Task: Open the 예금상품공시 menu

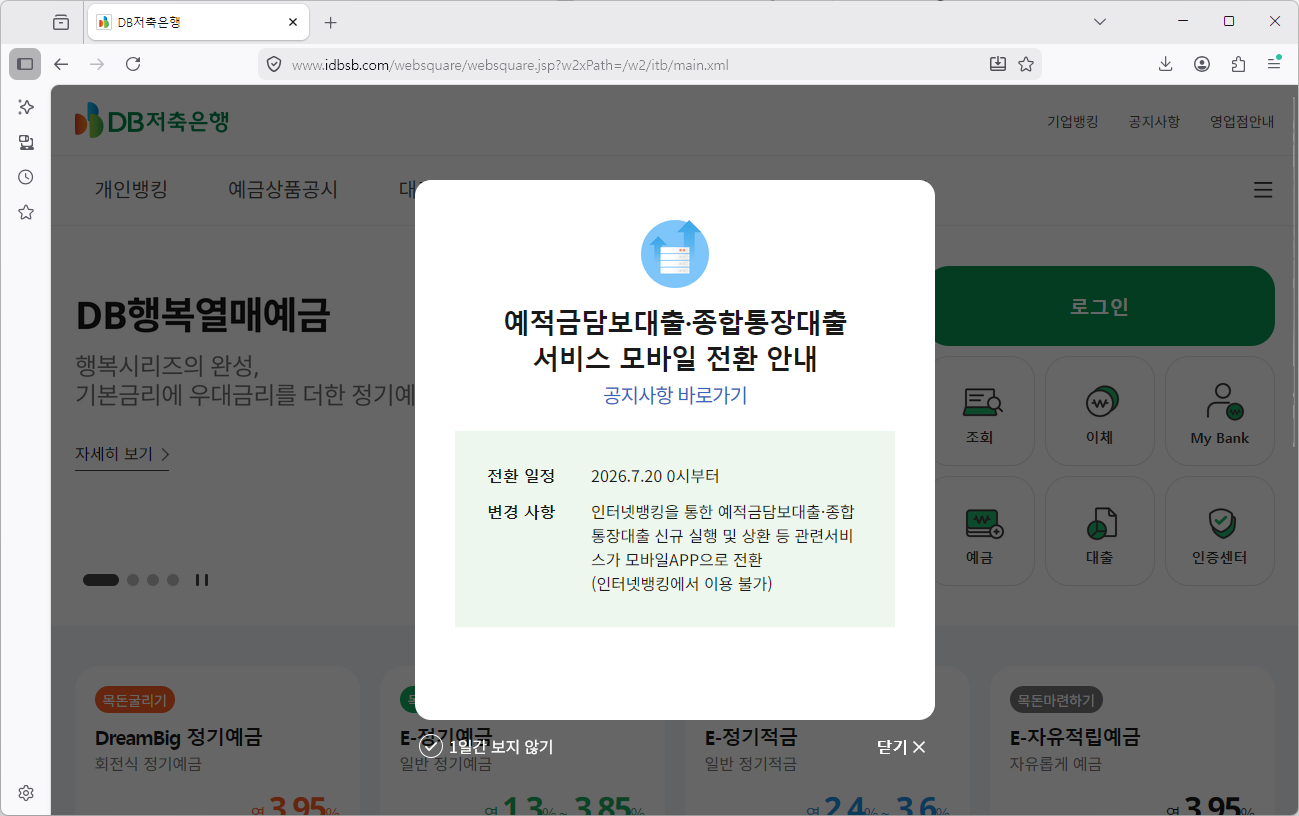Action: click(283, 190)
